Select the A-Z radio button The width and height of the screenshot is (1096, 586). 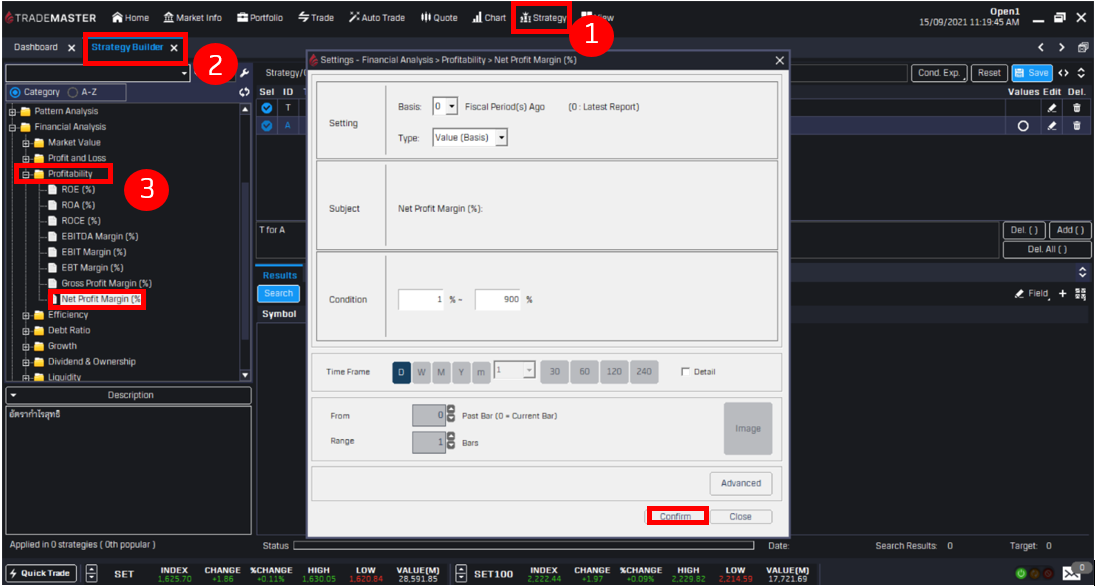(x=72, y=92)
